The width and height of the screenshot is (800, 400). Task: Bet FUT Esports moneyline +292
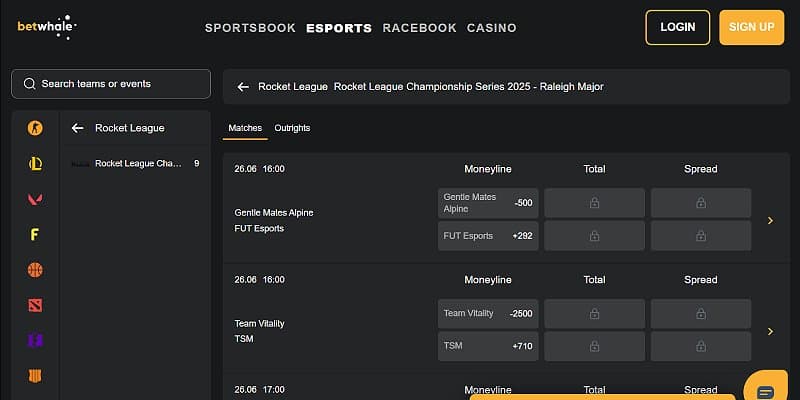pyautogui.click(x=488, y=236)
